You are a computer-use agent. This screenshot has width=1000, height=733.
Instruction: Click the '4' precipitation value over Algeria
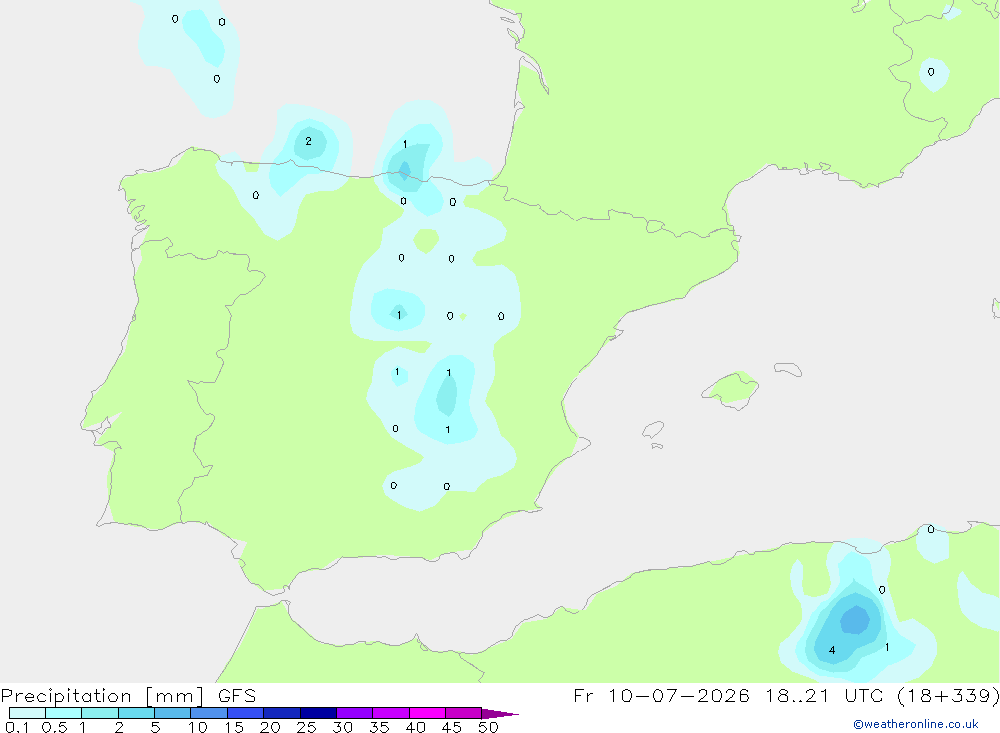coord(832,650)
